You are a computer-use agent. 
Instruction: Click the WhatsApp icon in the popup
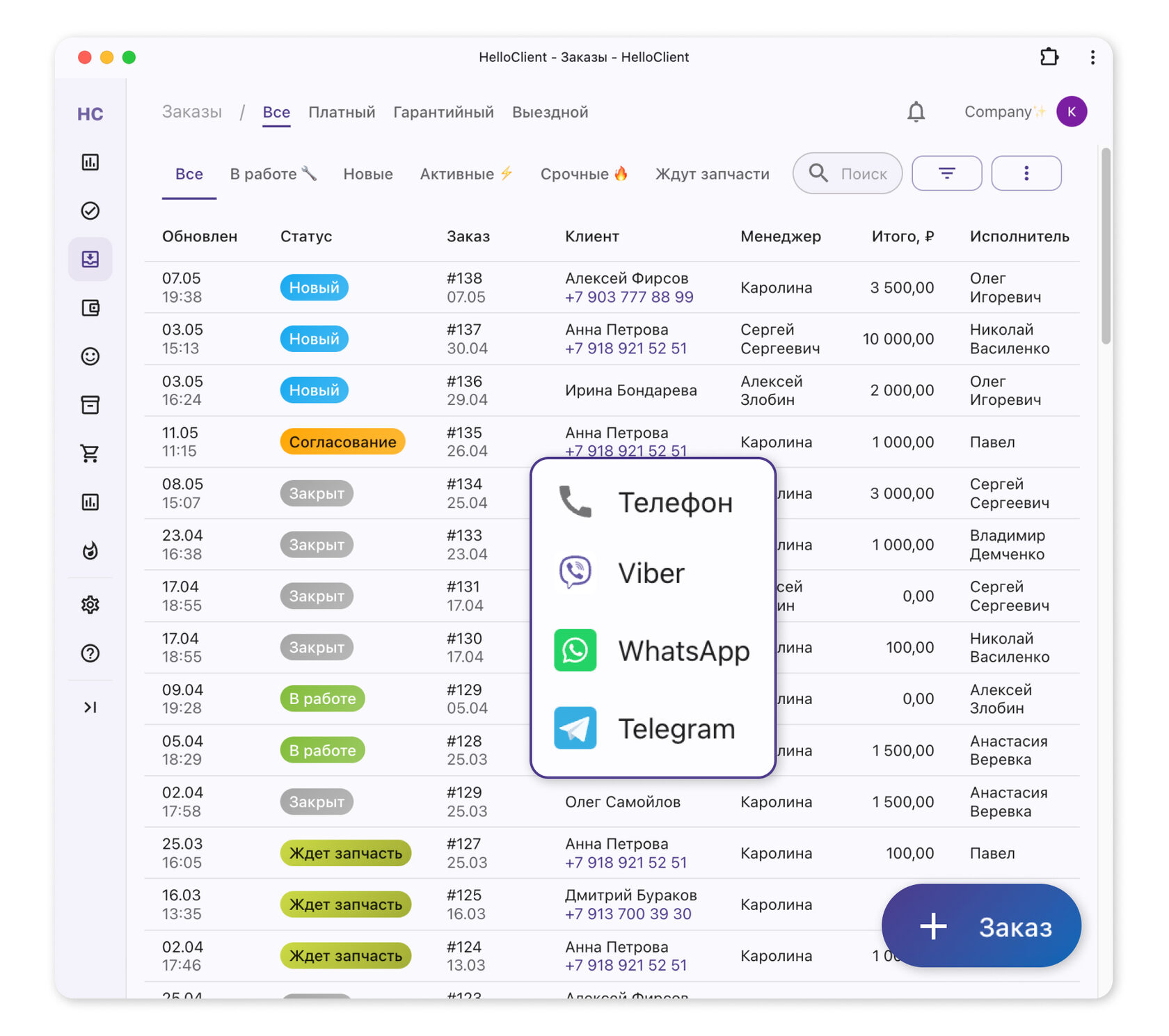click(x=575, y=650)
